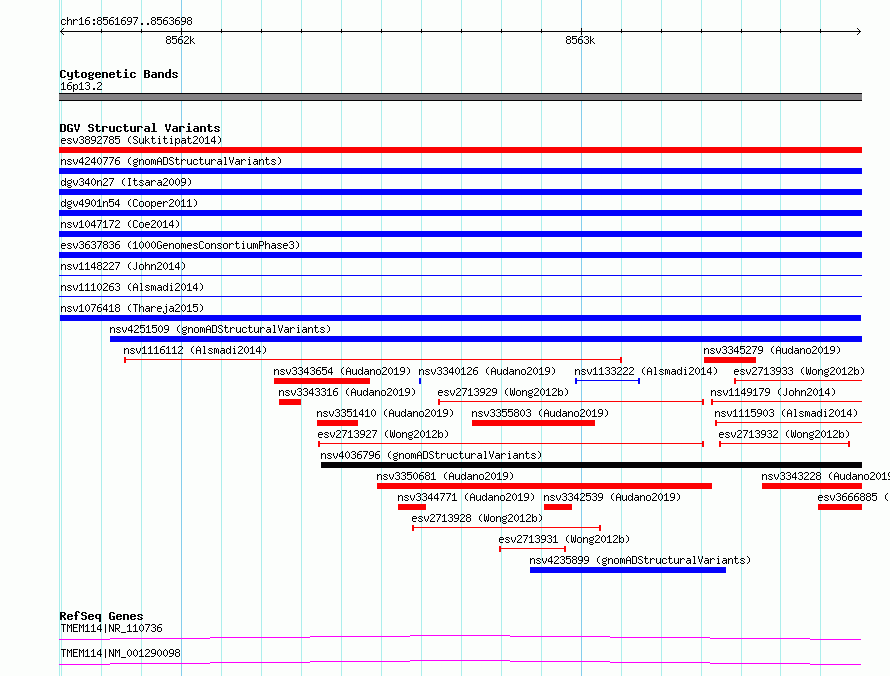This screenshot has width=890, height=676.
Task: Select the nsv3345279 (Audano2019) label
Action: tap(772, 350)
